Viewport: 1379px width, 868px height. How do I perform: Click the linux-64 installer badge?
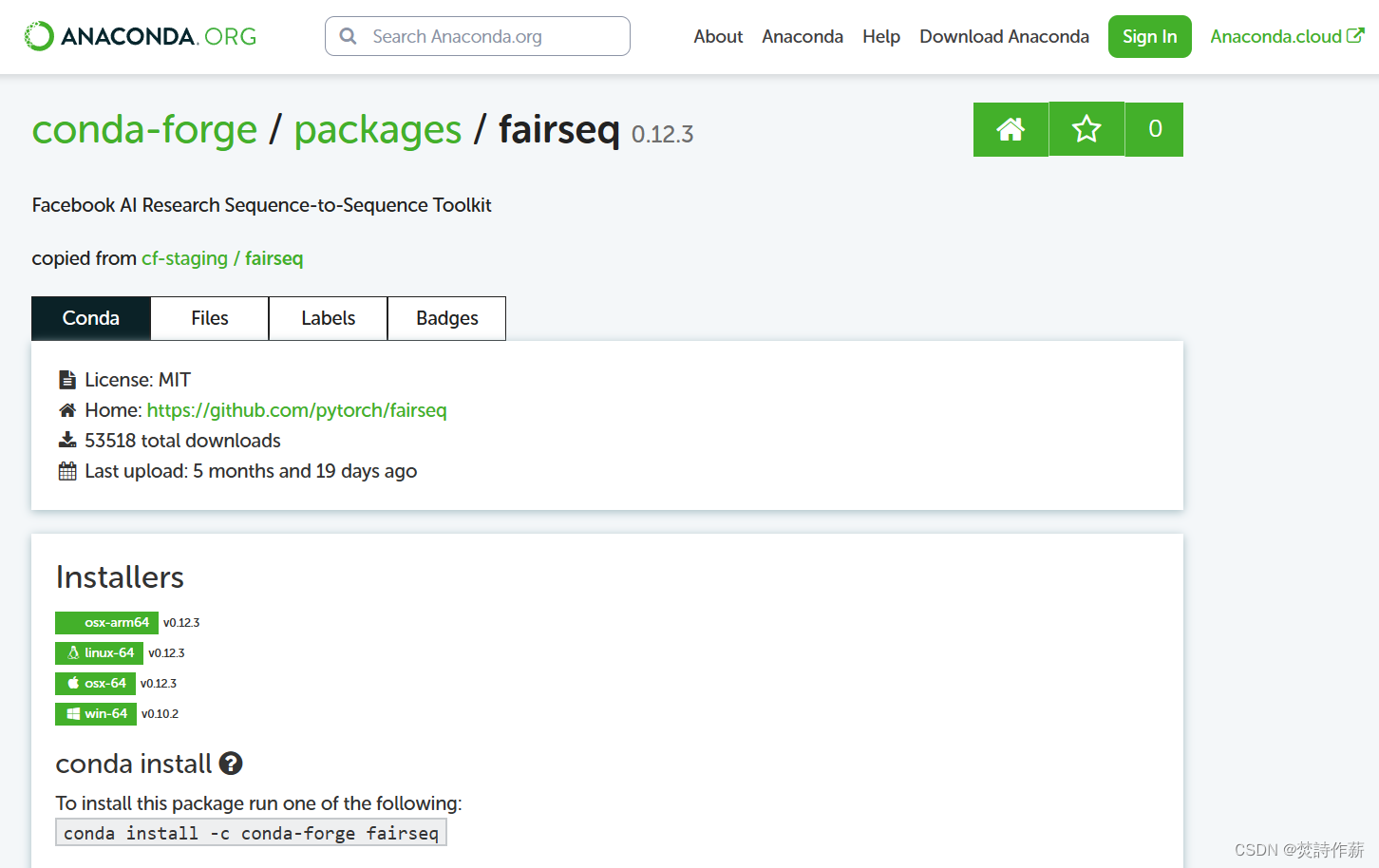tap(99, 652)
